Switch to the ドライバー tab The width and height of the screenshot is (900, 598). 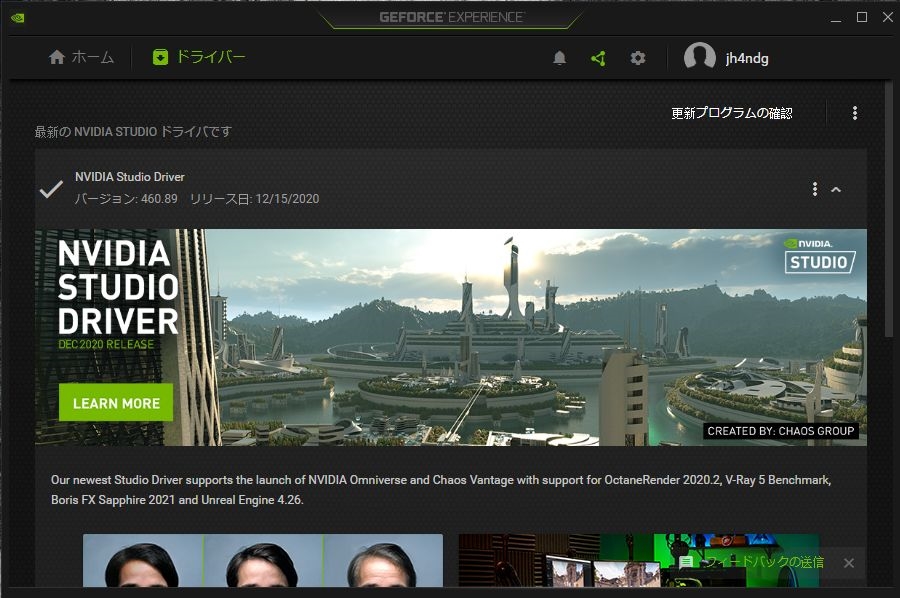(x=199, y=57)
